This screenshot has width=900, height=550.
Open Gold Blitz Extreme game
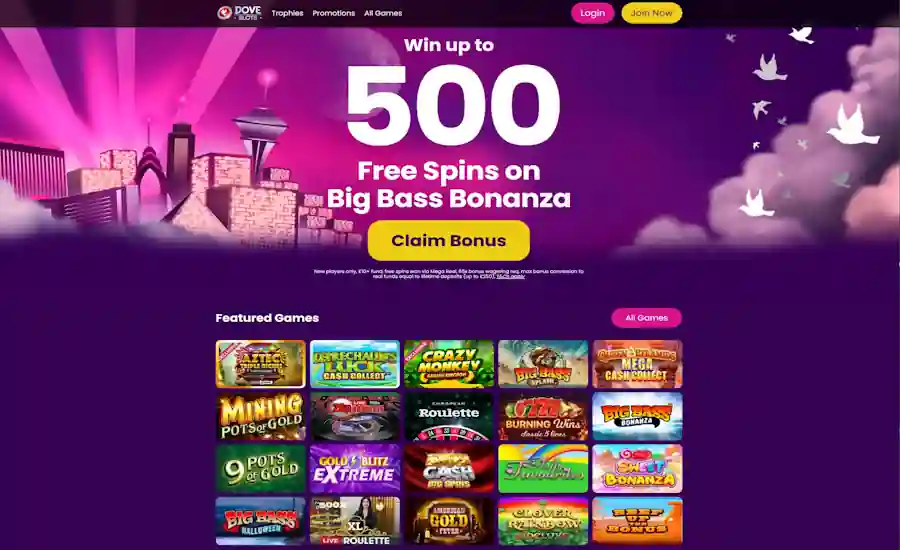pyautogui.click(x=355, y=468)
